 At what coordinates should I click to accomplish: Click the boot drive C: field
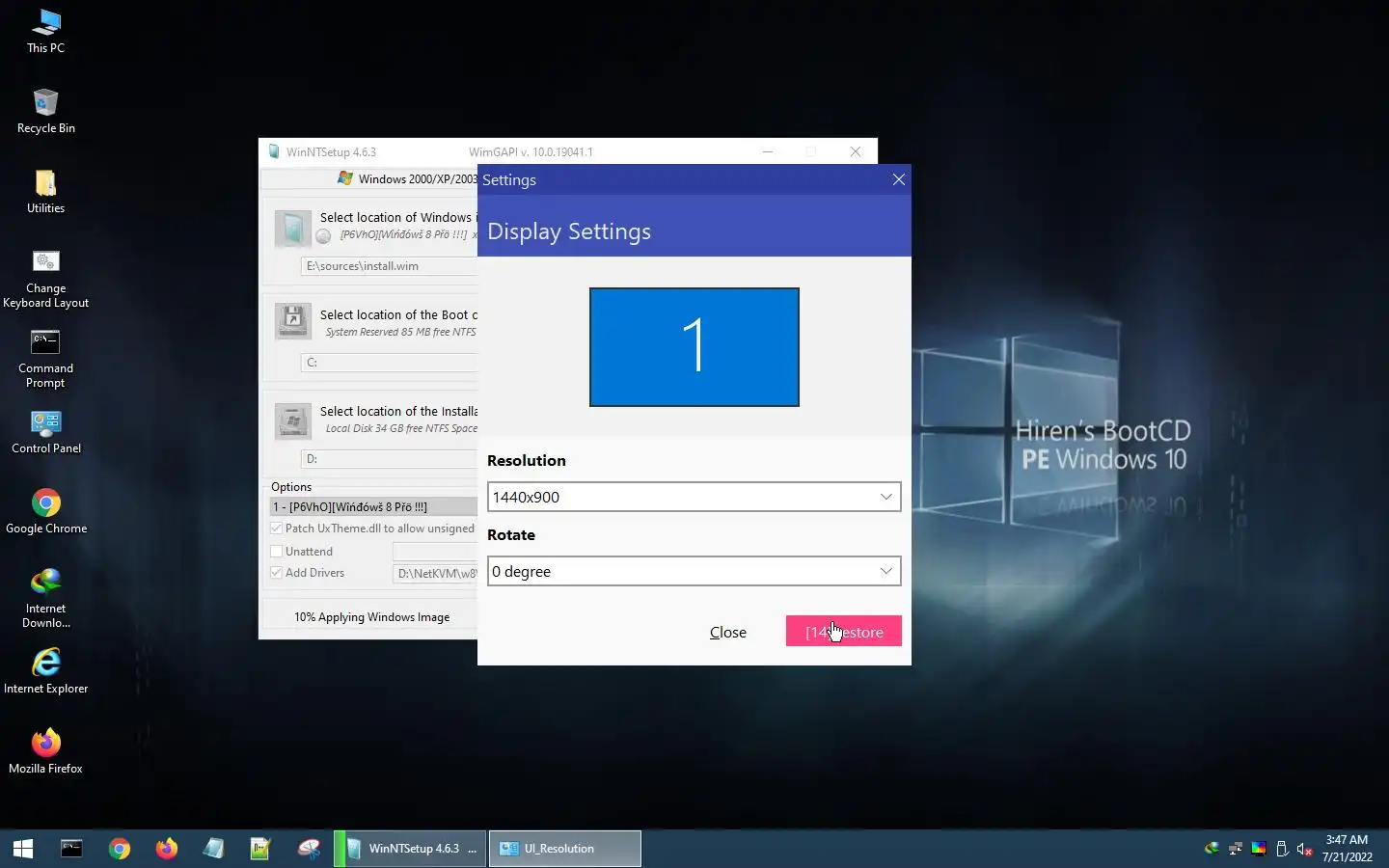coord(390,363)
